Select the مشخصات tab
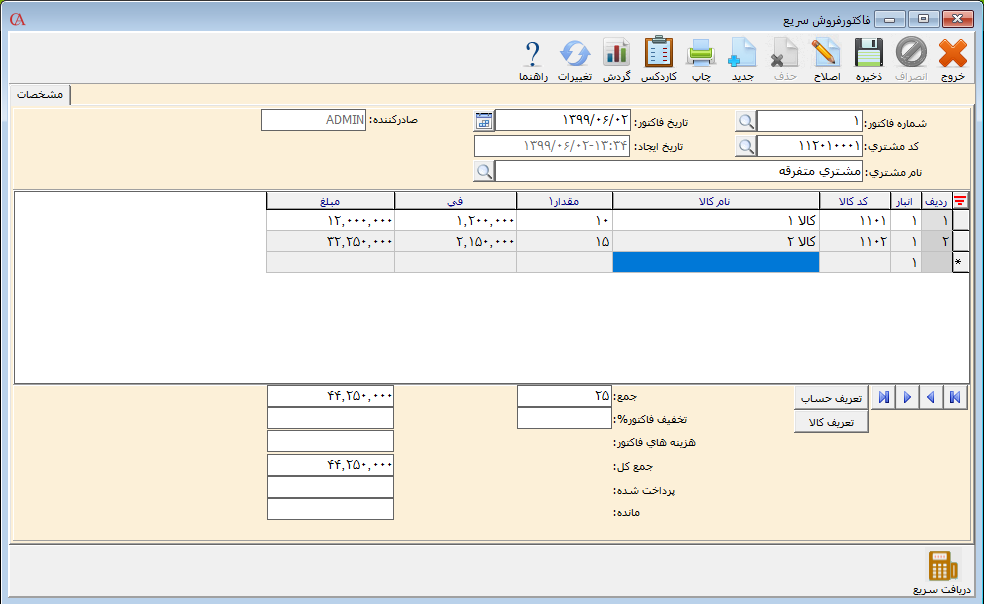This screenshot has height=604, width=984. 41,94
